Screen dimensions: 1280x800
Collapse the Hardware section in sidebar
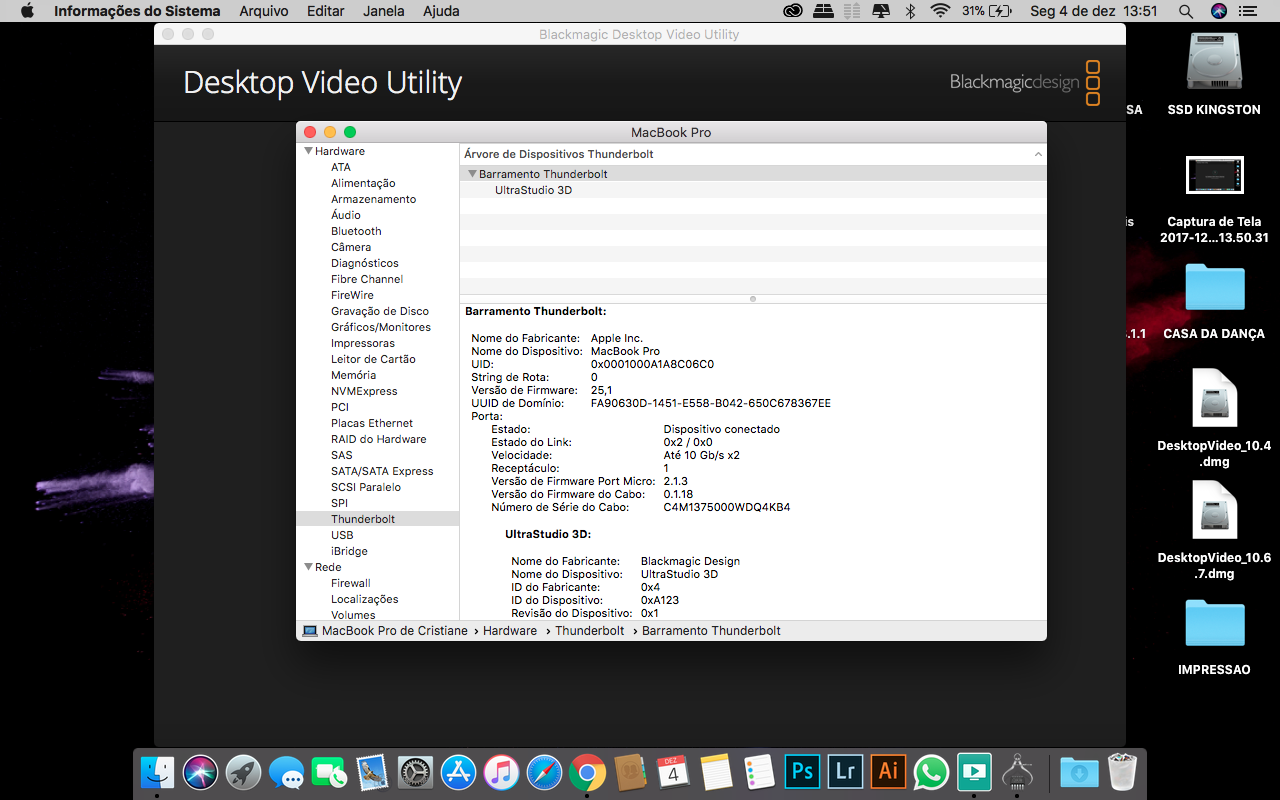point(309,151)
